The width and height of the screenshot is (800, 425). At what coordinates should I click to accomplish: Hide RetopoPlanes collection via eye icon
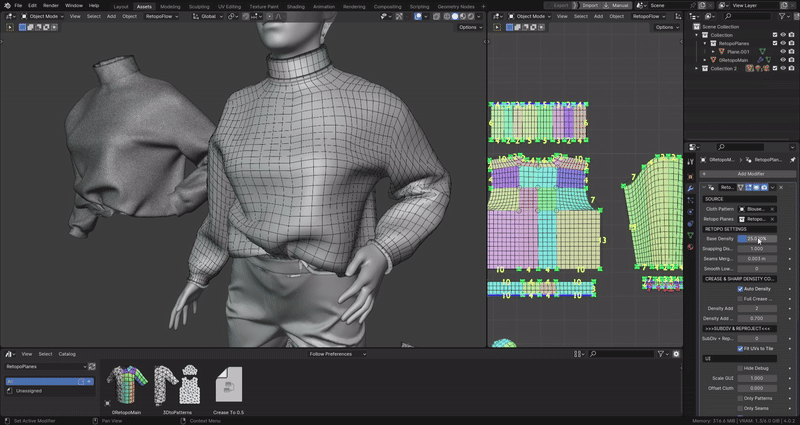(x=782, y=43)
